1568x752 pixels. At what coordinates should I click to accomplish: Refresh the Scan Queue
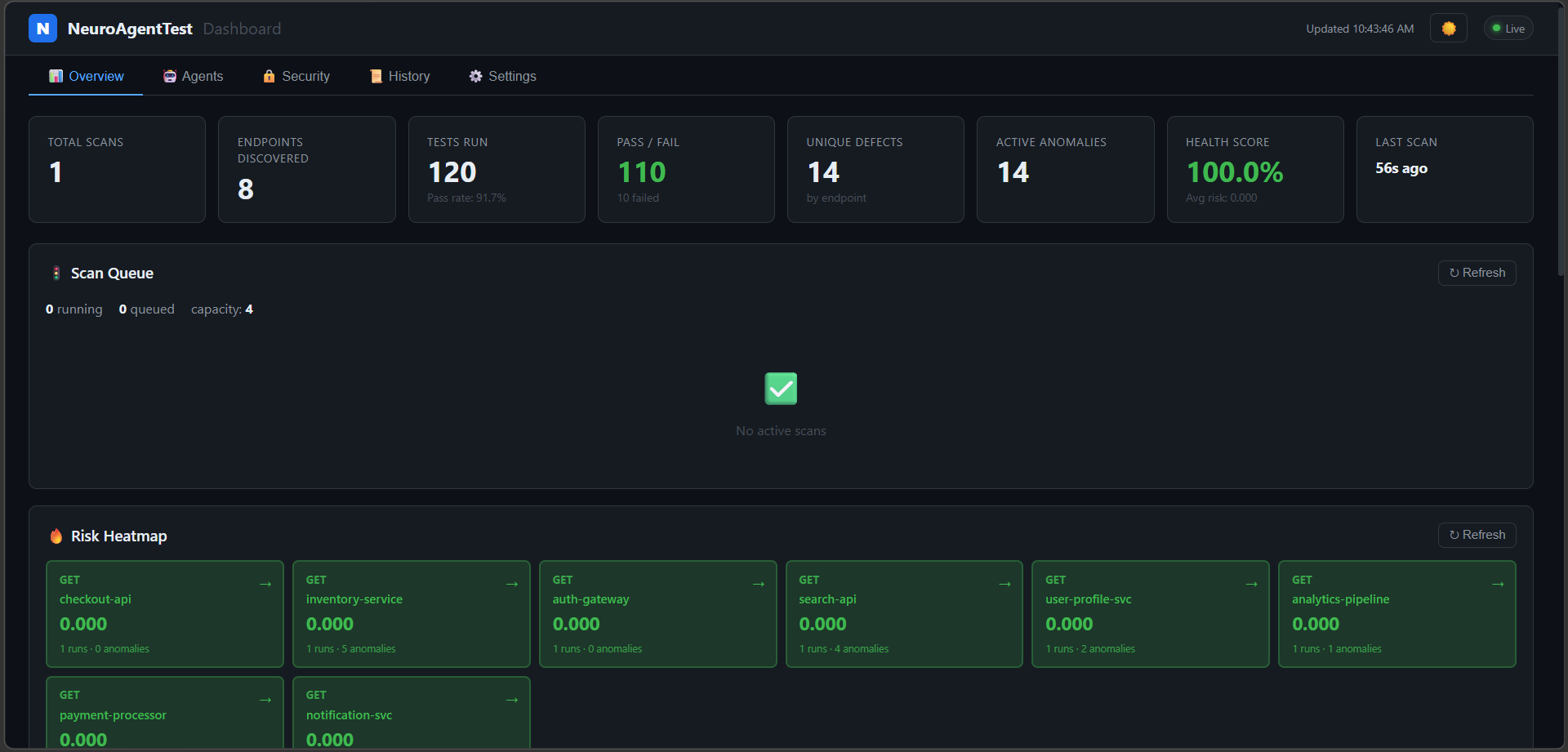click(1477, 273)
